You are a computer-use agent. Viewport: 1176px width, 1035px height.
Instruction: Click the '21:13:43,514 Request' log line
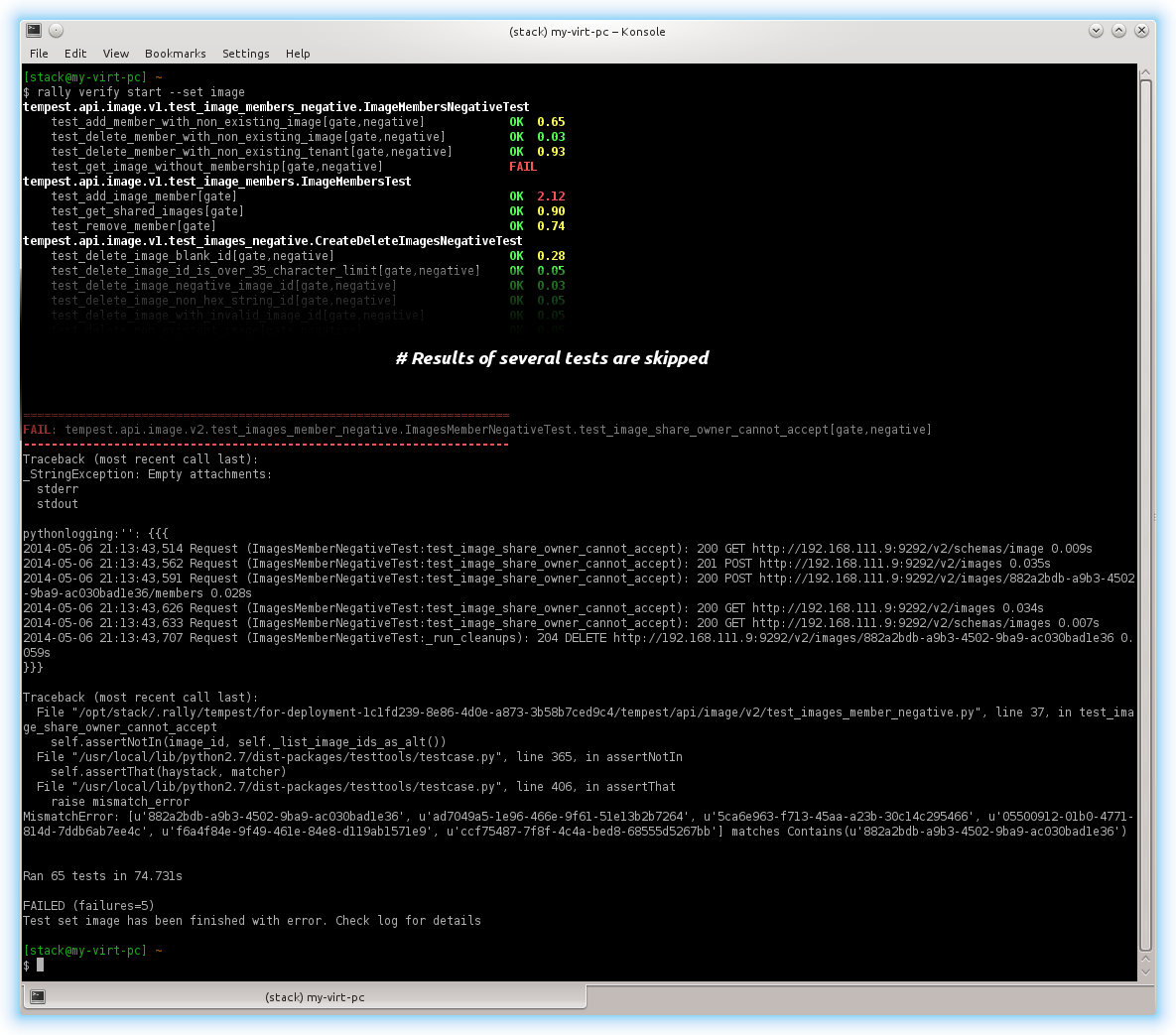click(558, 549)
